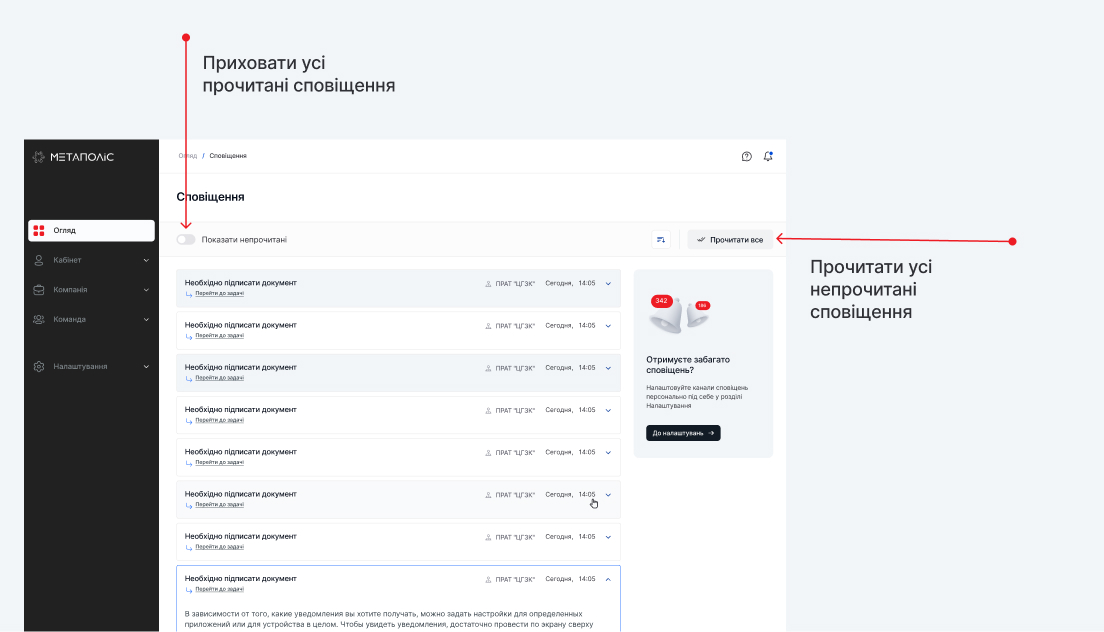Click the notification bell icon in header
1104x632 pixels.
(768, 156)
